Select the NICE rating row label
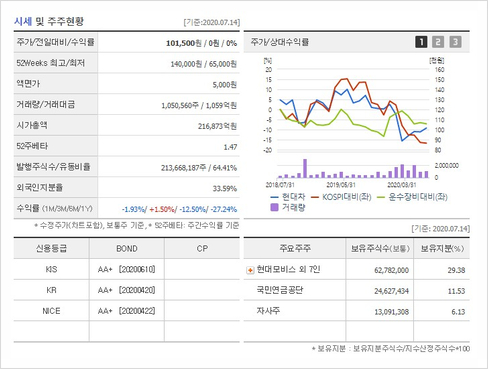The height and width of the screenshot is (369, 488). (51, 311)
